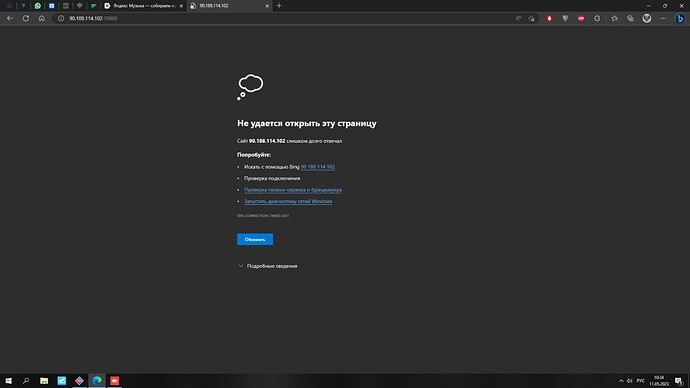Open the taskbar clock and date
This screenshot has width=690, height=388.
point(659,381)
